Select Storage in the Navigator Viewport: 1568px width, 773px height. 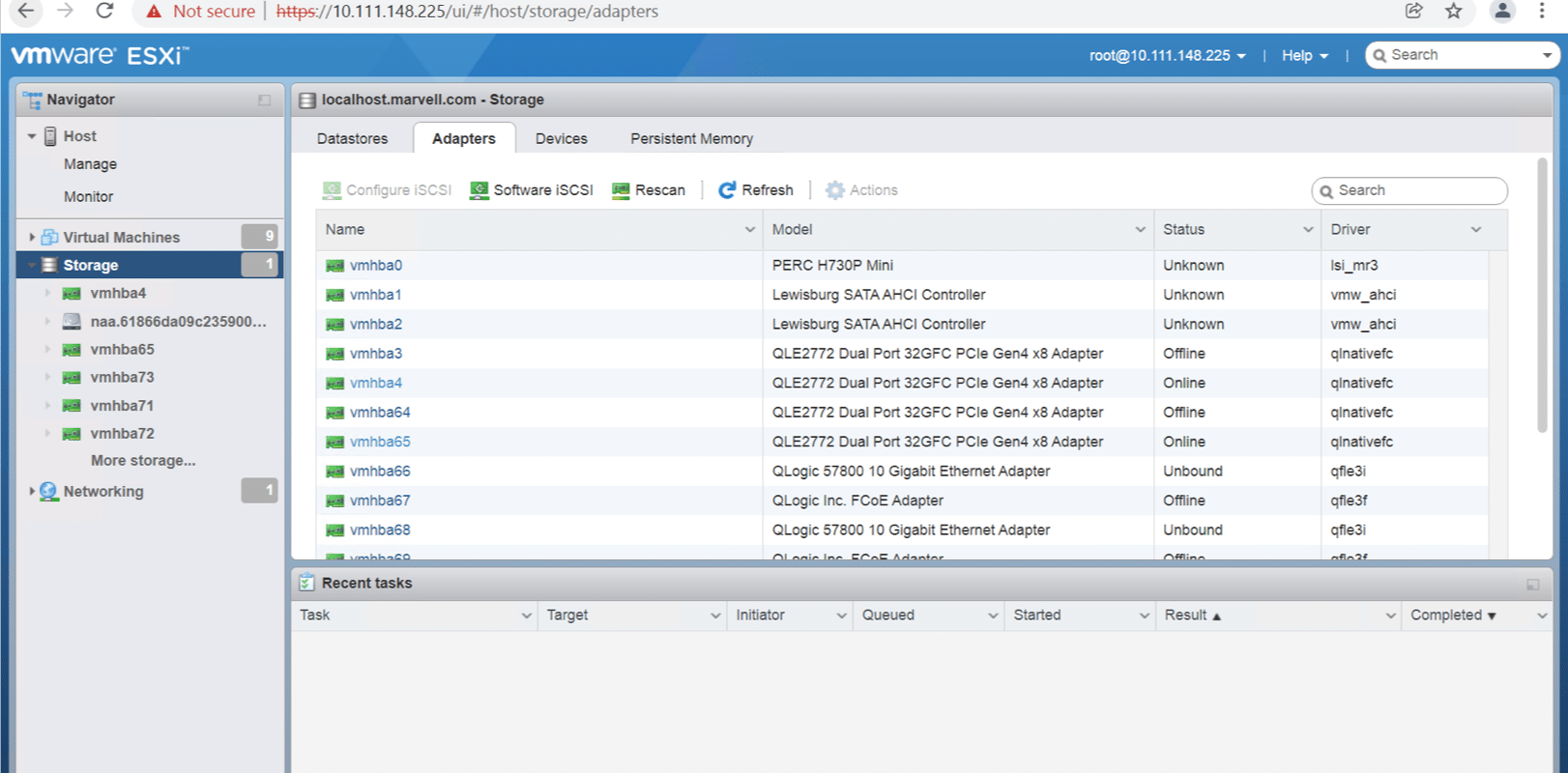(x=150, y=265)
